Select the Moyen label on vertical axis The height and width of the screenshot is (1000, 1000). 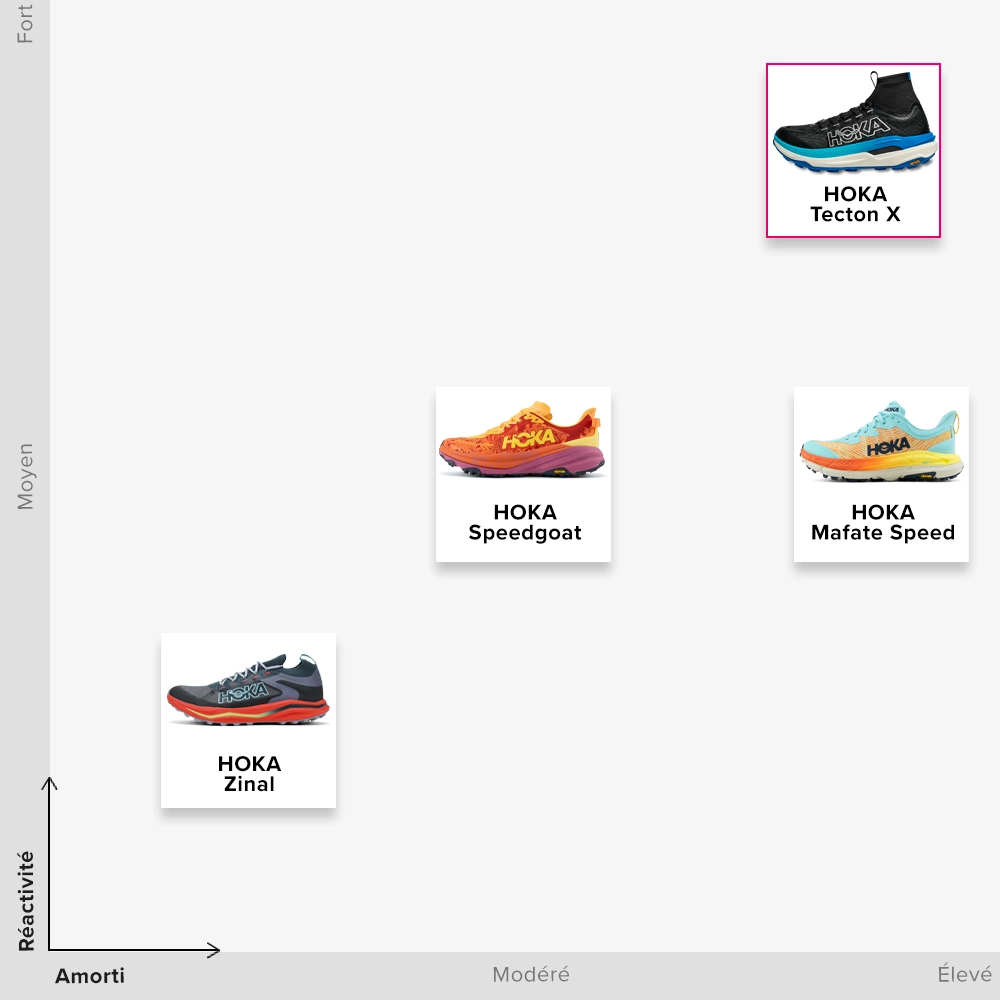click(25, 477)
